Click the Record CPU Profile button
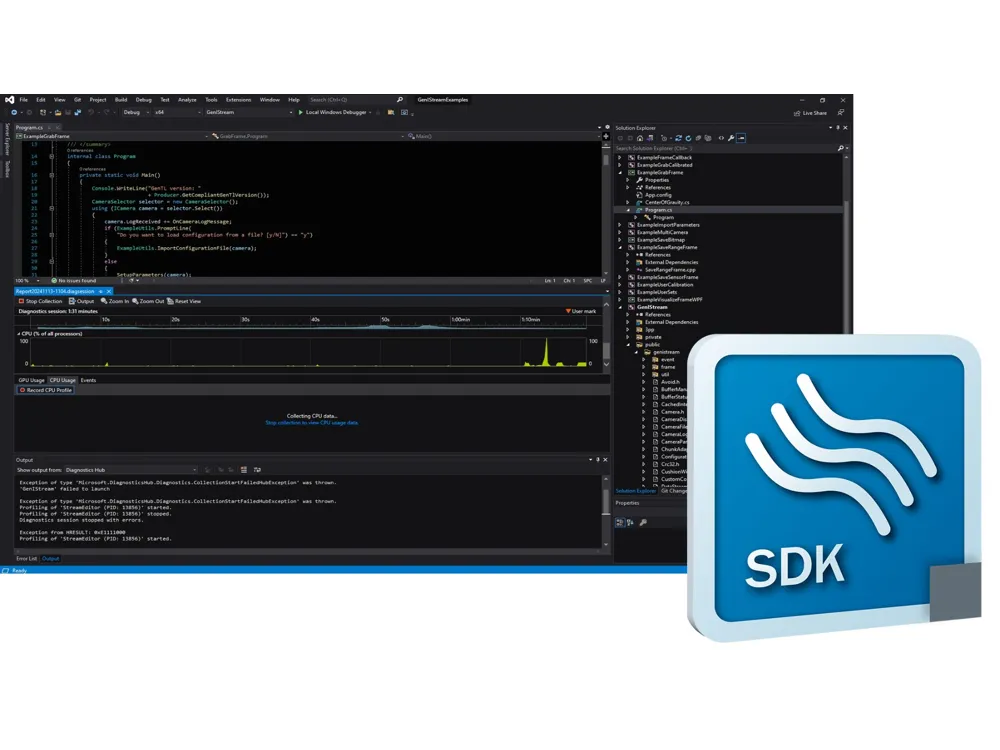The height and width of the screenshot is (750, 1000). pyautogui.click(x=45, y=390)
